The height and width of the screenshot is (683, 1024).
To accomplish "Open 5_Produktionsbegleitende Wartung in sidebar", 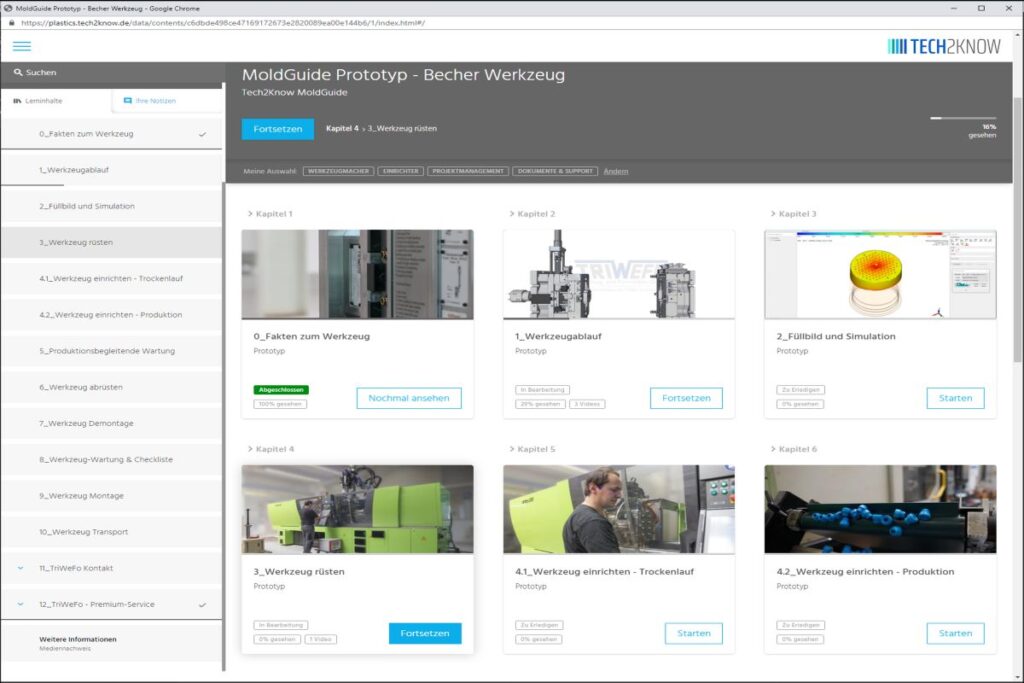I will click(x=112, y=351).
